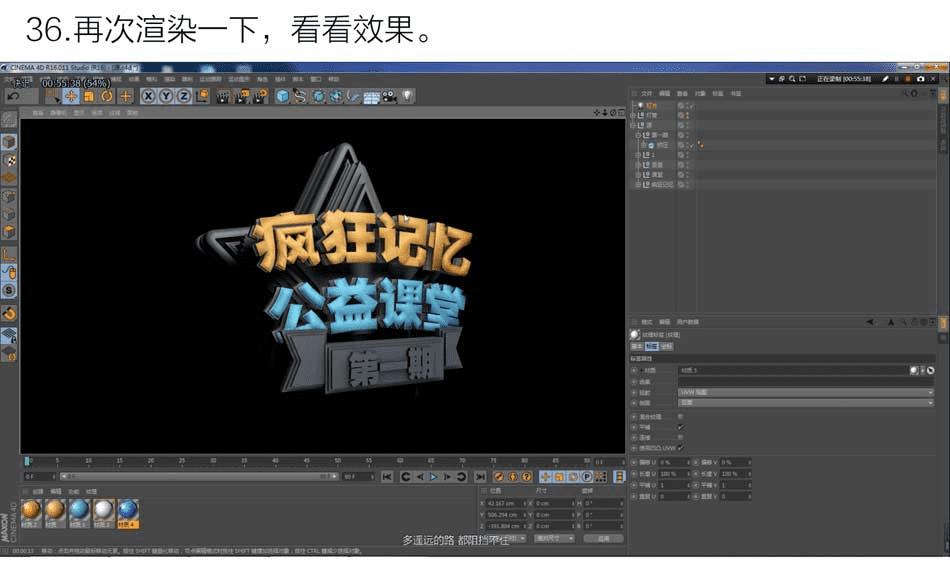This screenshot has width=950, height=584.
Task: Click the timeline scrub bar slider
Action: point(199,477)
